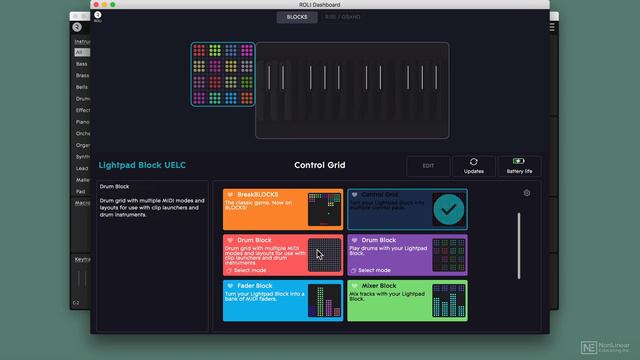The width and height of the screenshot is (640, 360).
Task: Select the Lightpad Block device image
Action: tap(223, 74)
